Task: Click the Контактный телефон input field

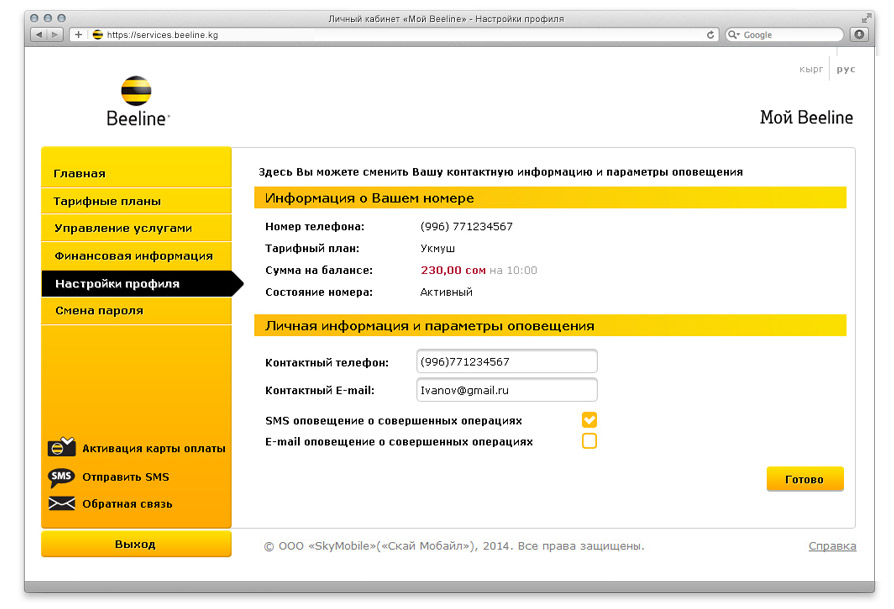Action: tap(507, 362)
